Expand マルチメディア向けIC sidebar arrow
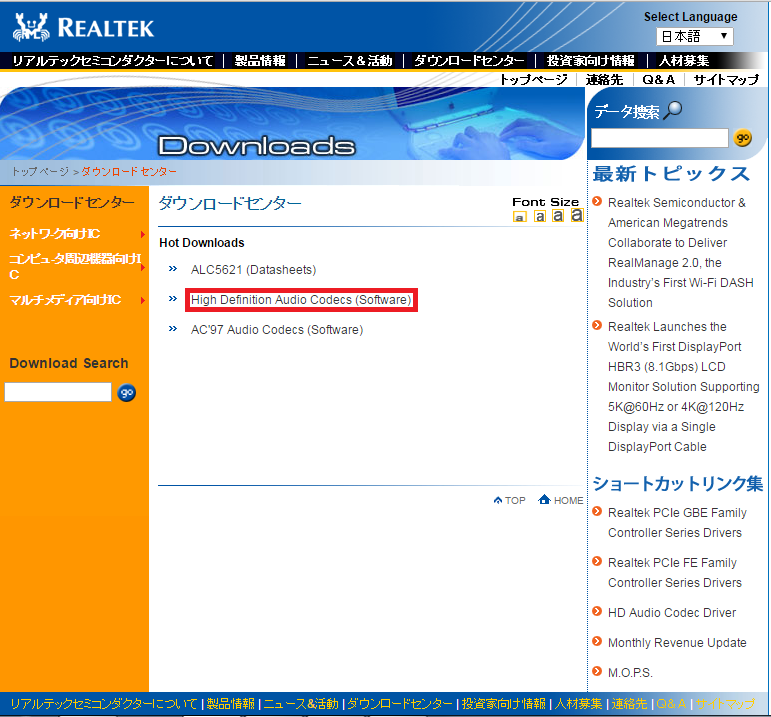This screenshot has width=771, height=717. (143, 300)
